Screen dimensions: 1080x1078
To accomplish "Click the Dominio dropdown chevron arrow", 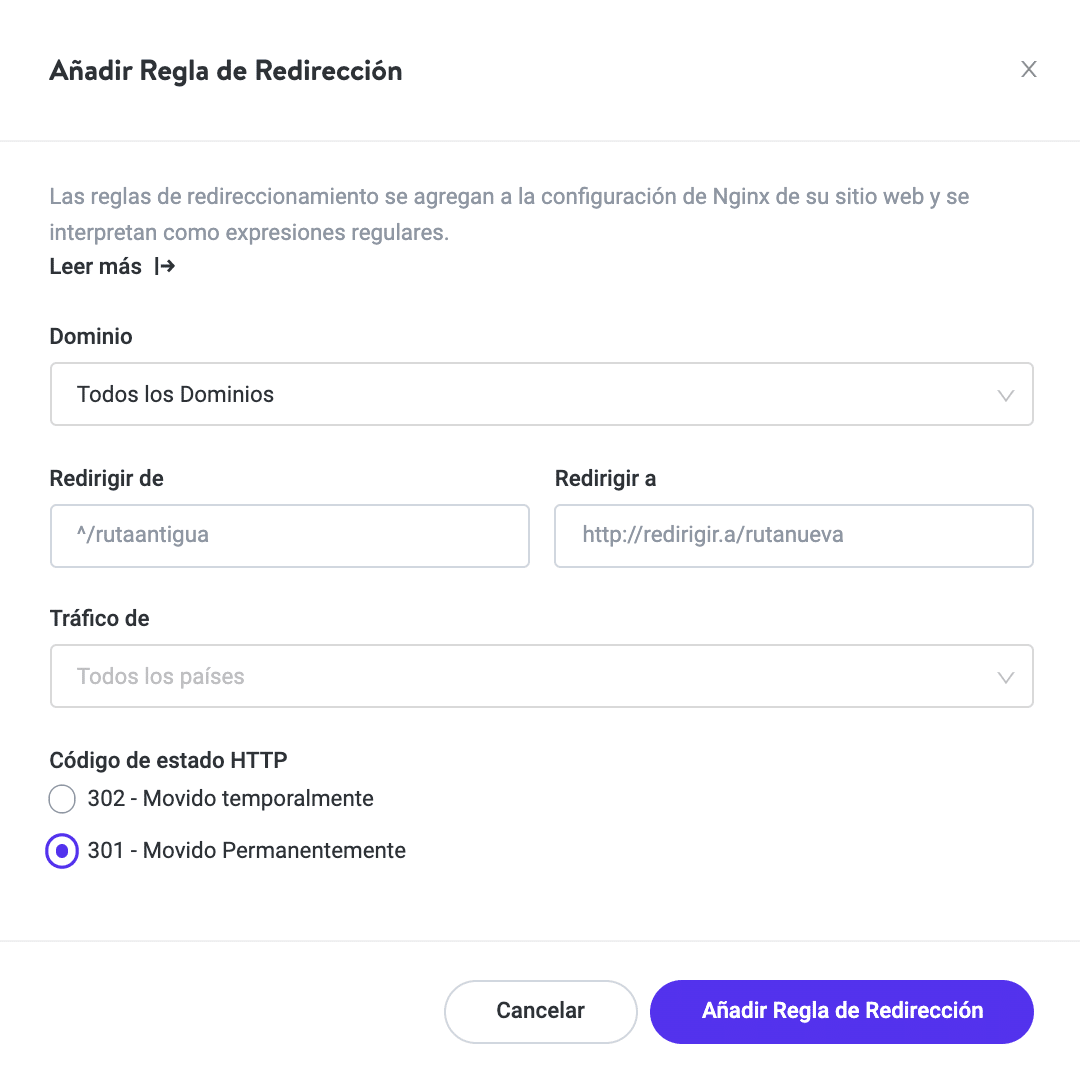I will [x=1006, y=395].
